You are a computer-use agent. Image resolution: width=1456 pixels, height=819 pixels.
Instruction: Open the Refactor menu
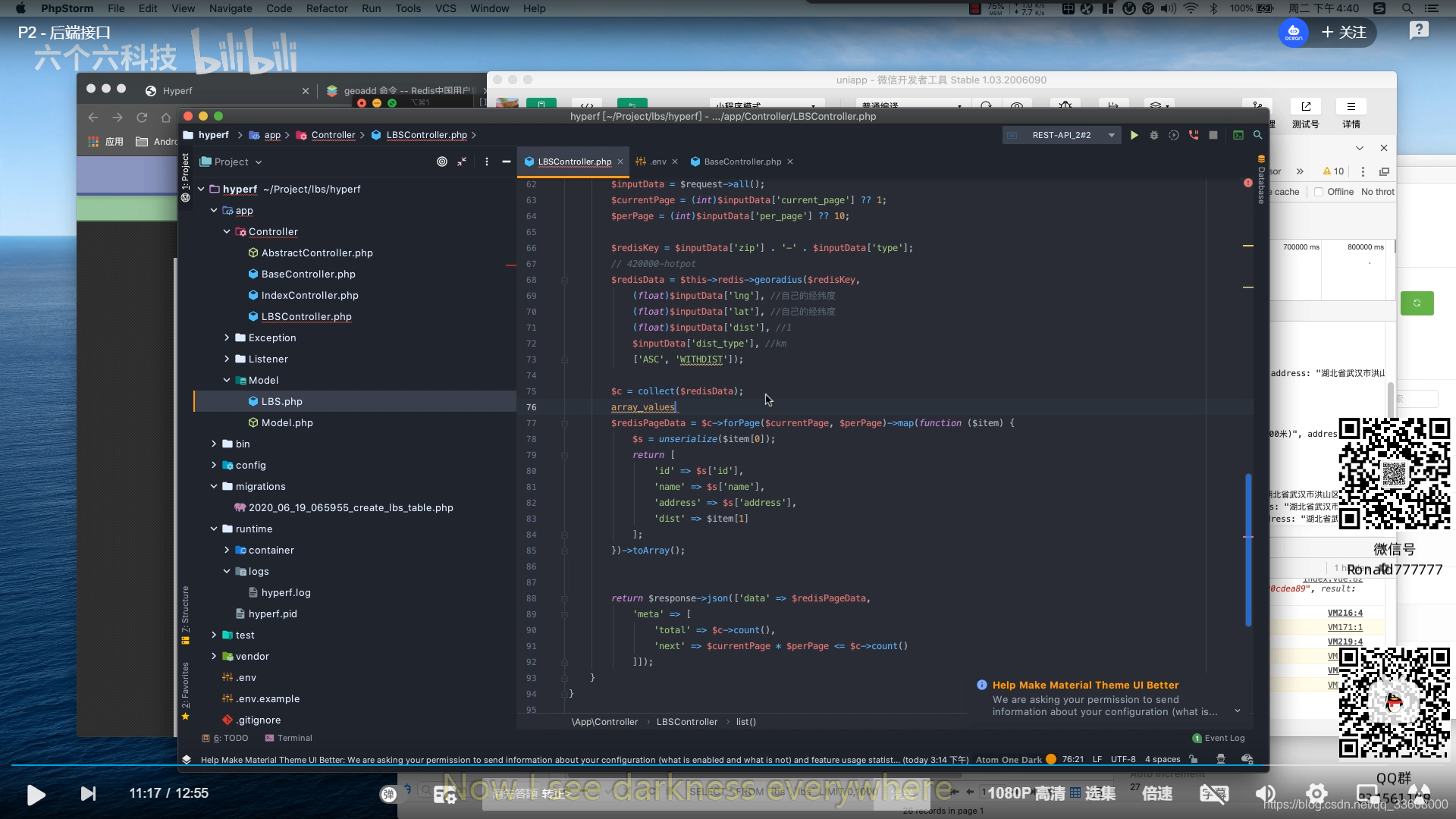coord(326,8)
